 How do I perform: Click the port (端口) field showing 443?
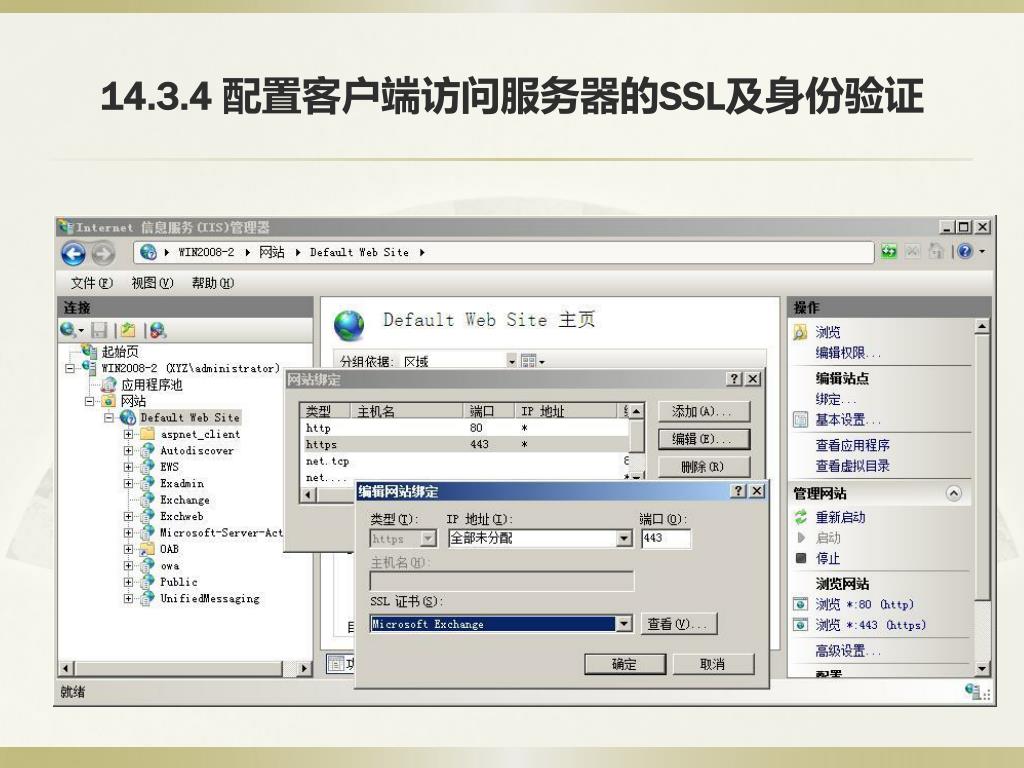click(x=665, y=538)
